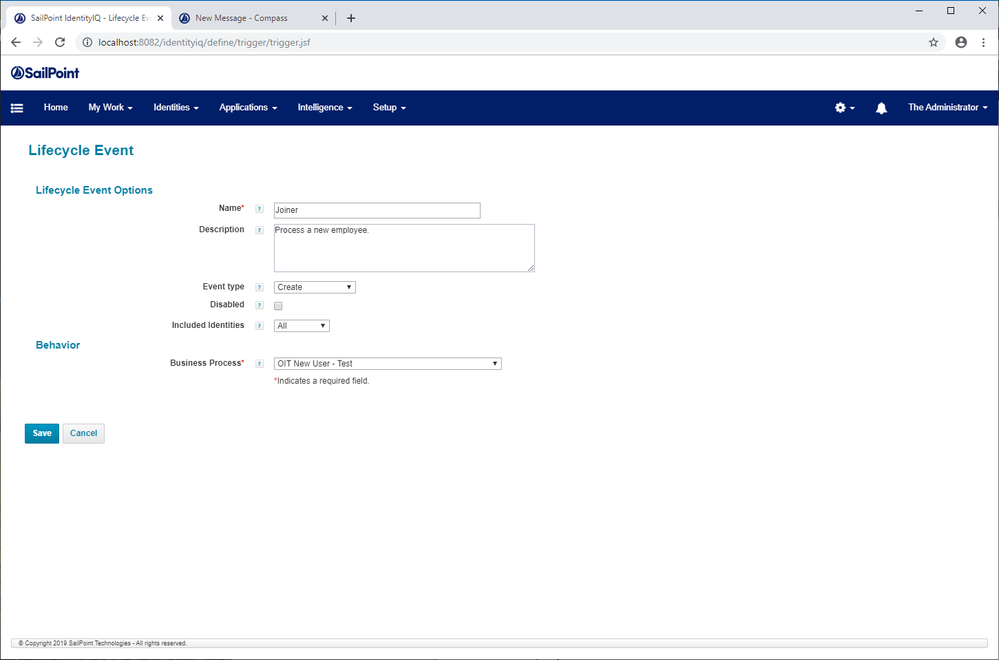Click the help icon beside Event type

[x=260, y=288]
